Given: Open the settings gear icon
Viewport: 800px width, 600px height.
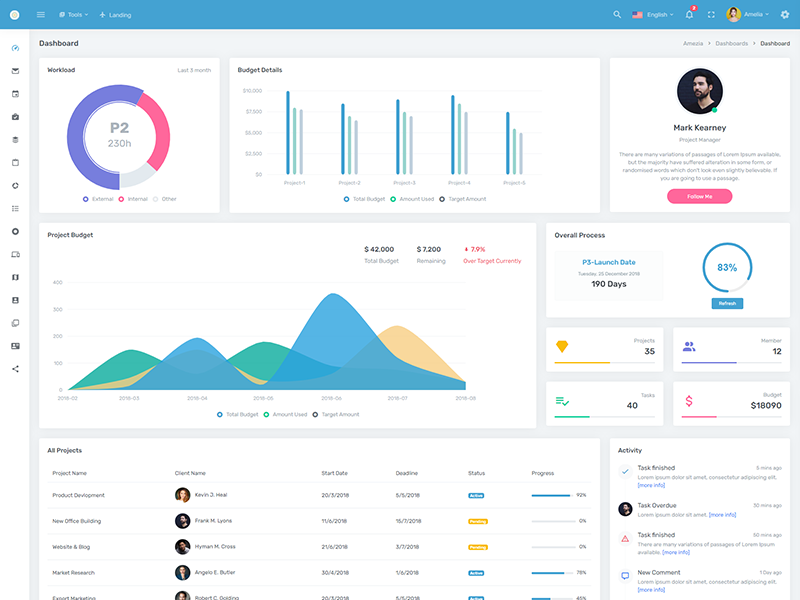Looking at the screenshot, I should click(x=784, y=15).
